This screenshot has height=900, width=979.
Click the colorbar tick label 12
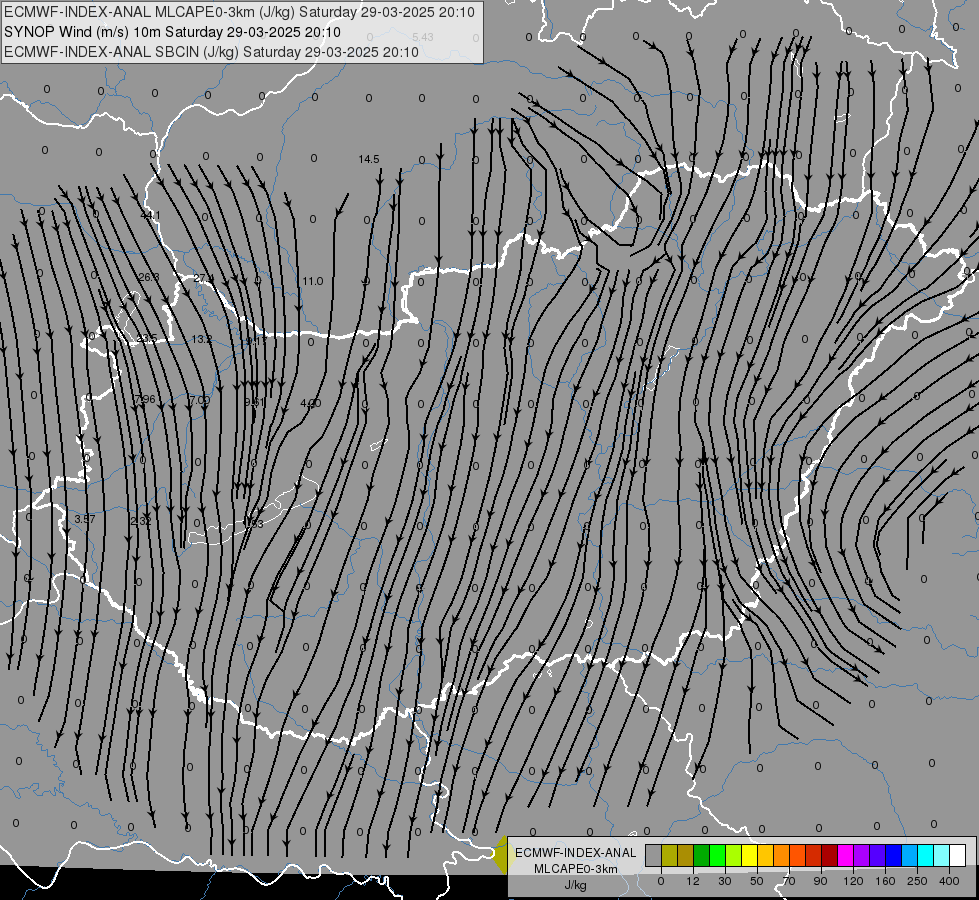[x=693, y=881]
